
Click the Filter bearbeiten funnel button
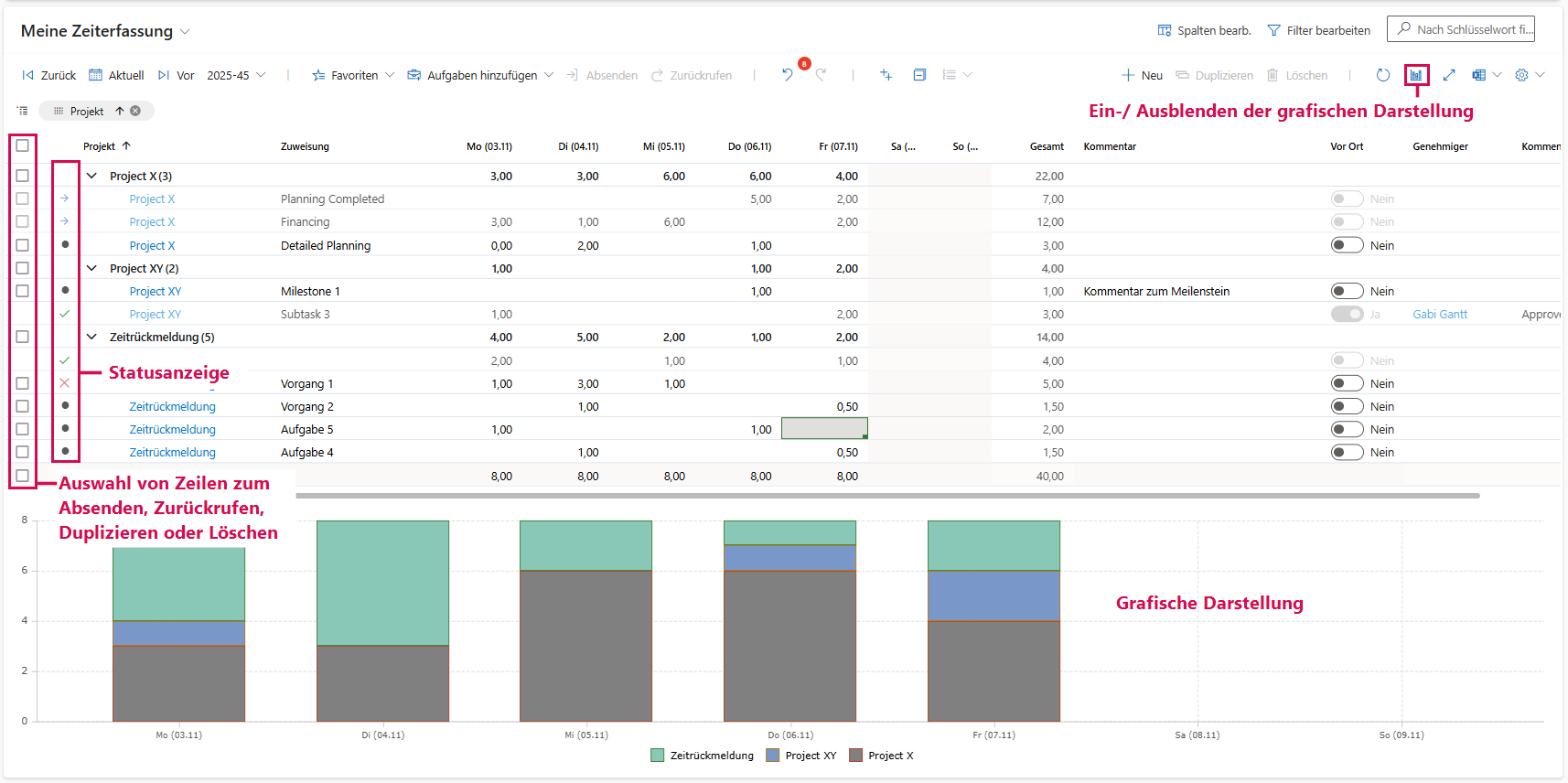1318,30
